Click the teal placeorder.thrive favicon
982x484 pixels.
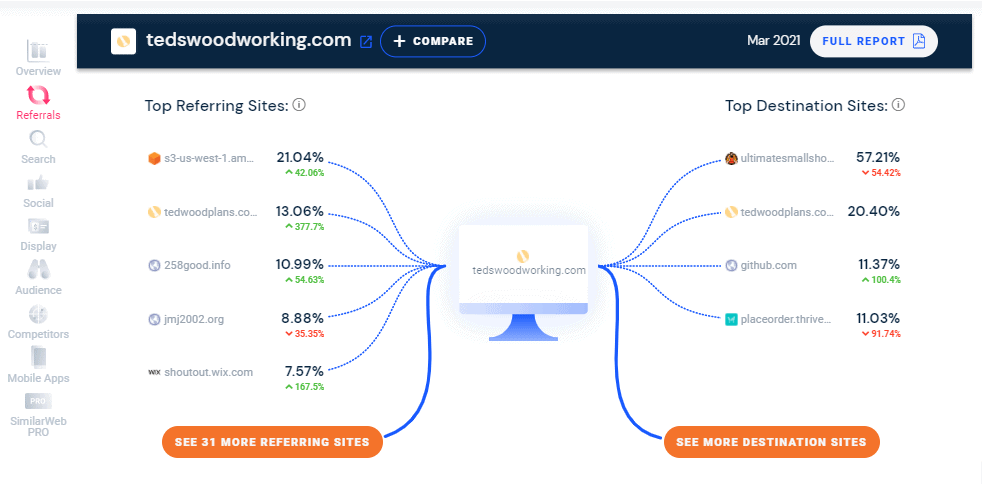point(731,319)
